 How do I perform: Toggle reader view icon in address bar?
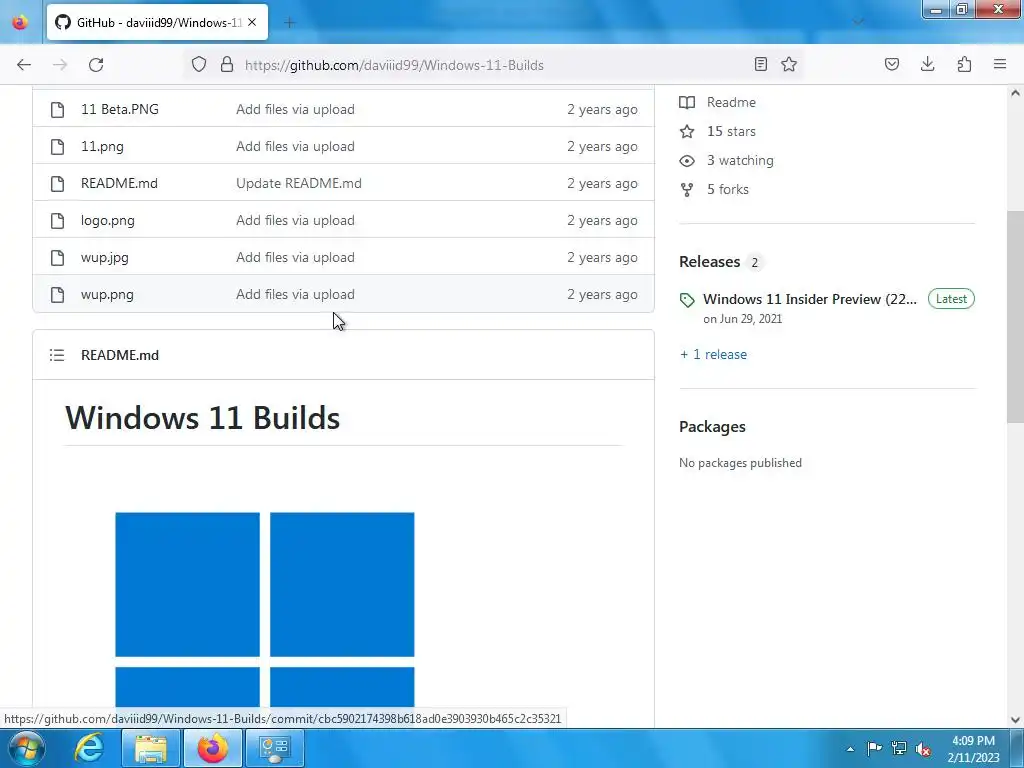pyautogui.click(x=761, y=64)
